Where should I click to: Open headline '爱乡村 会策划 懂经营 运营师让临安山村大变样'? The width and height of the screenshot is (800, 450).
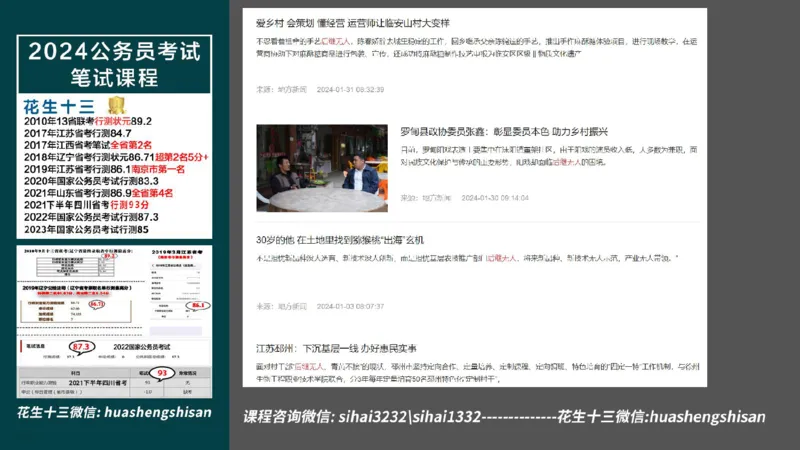[x=353, y=23]
